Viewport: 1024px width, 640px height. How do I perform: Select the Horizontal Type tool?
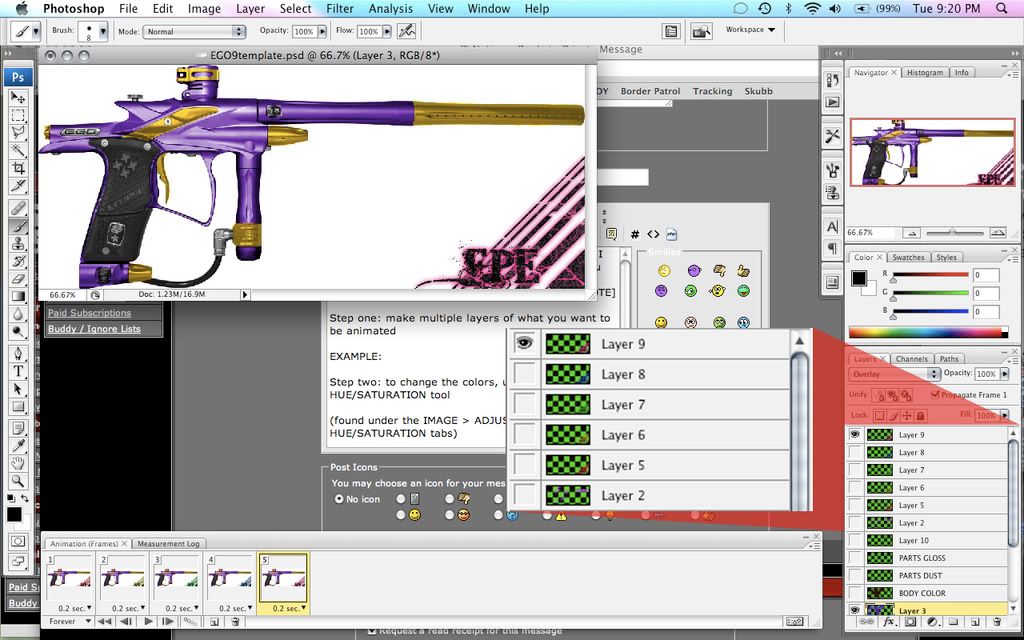(x=18, y=372)
